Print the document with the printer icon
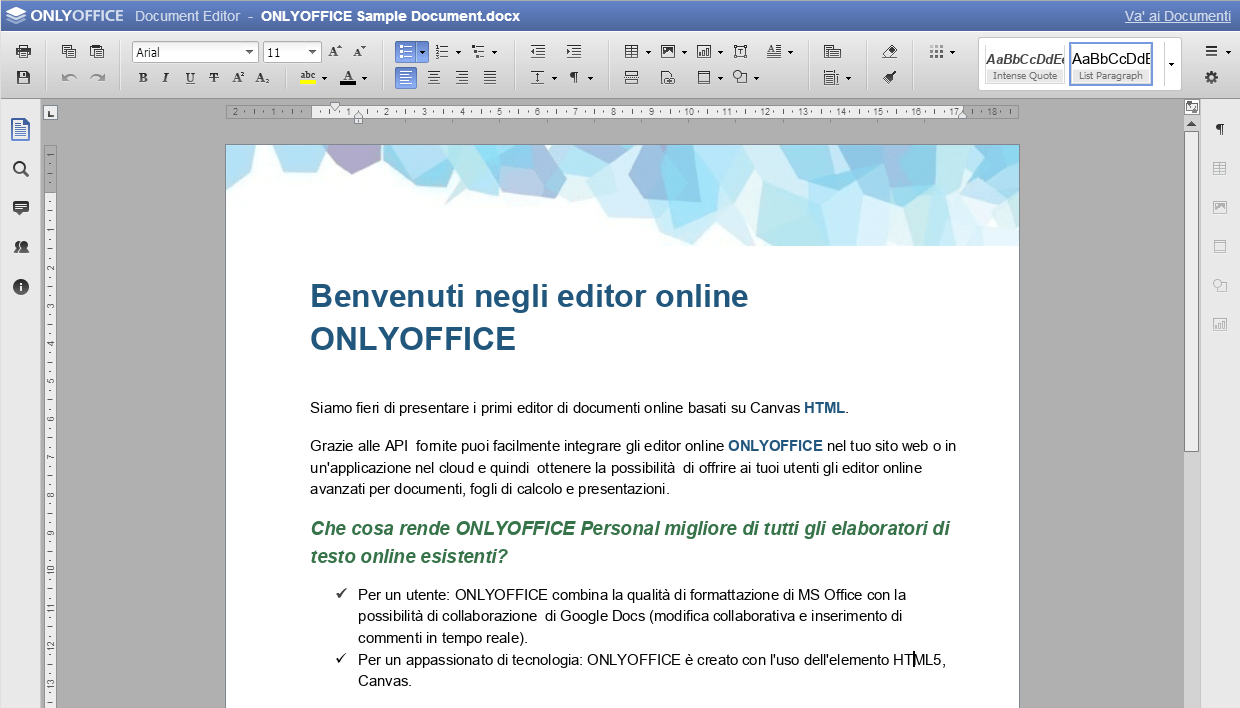The width and height of the screenshot is (1240, 708). coord(23,52)
